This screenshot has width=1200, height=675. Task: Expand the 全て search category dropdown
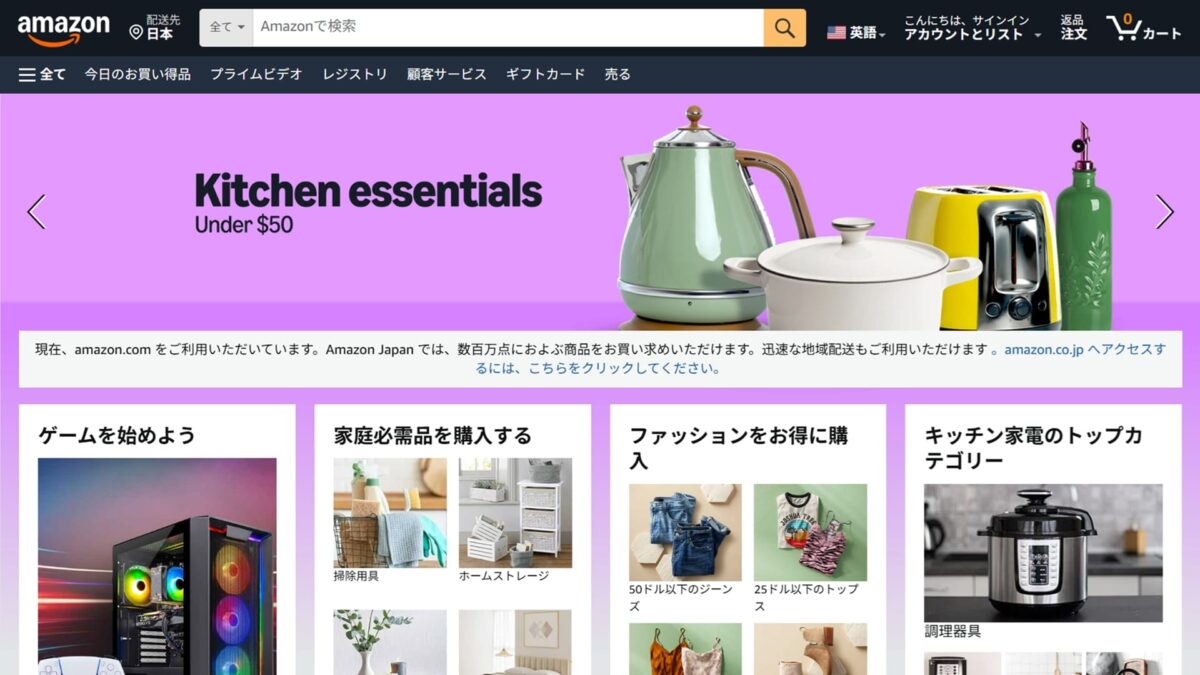pos(226,28)
